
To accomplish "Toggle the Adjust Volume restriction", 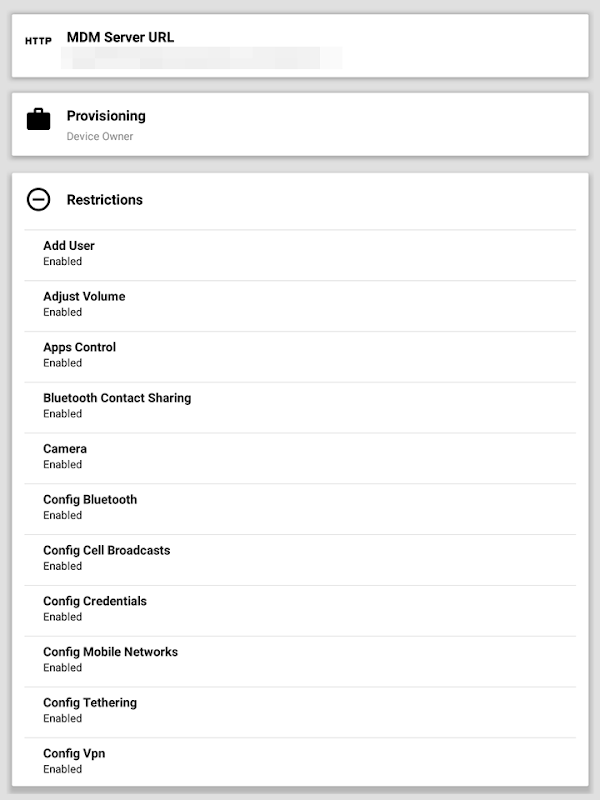I will (300, 306).
